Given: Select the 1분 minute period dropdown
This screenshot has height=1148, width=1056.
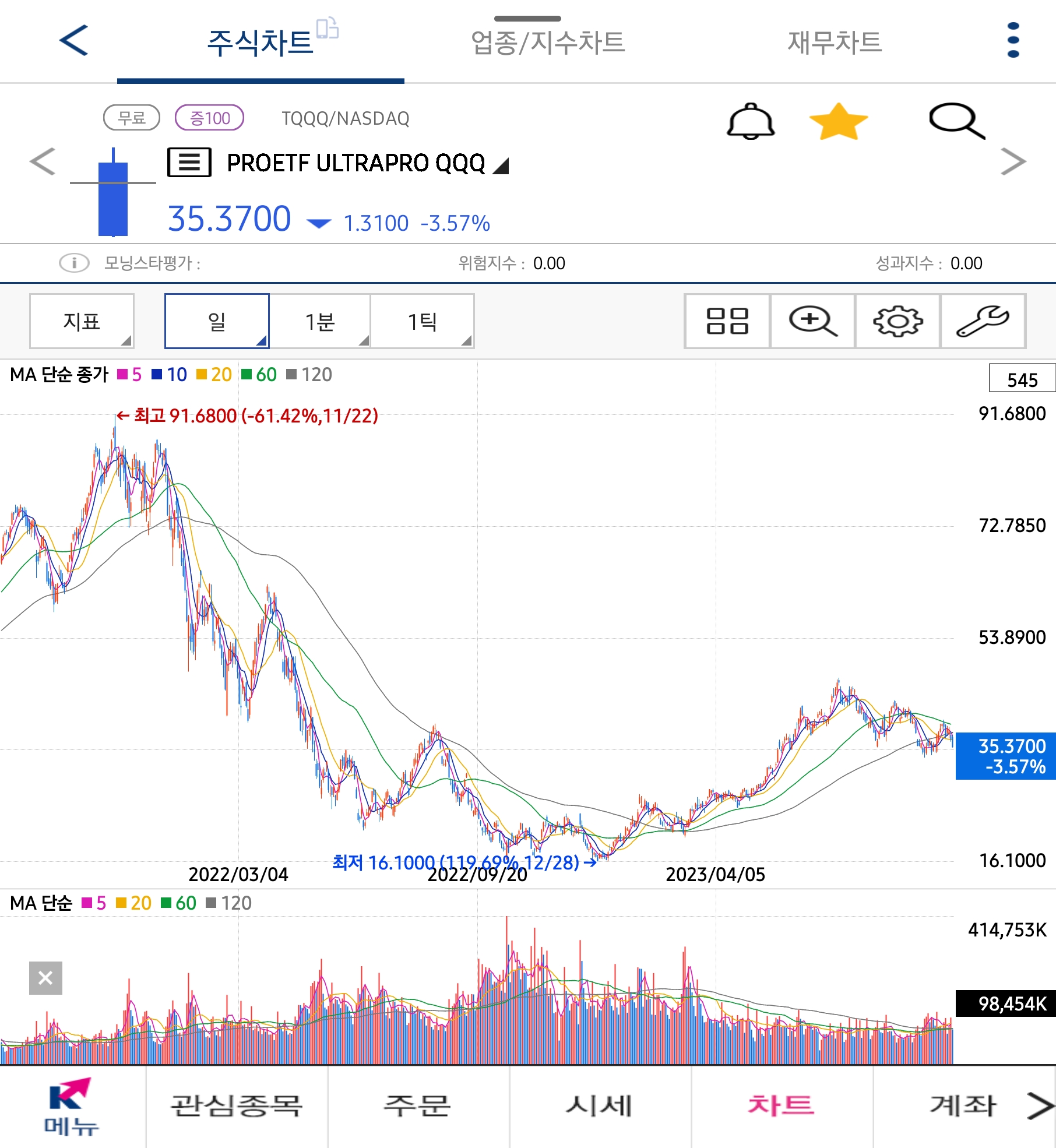Looking at the screenshot, I should (320, 321).
